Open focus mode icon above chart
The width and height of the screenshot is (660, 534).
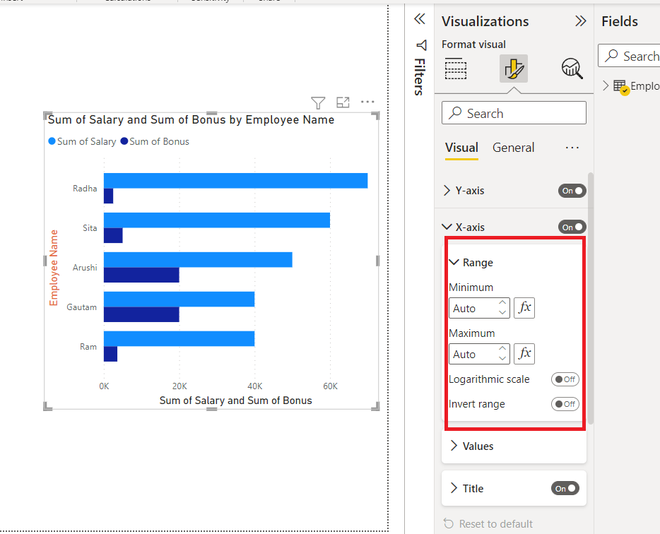(343, 102)
